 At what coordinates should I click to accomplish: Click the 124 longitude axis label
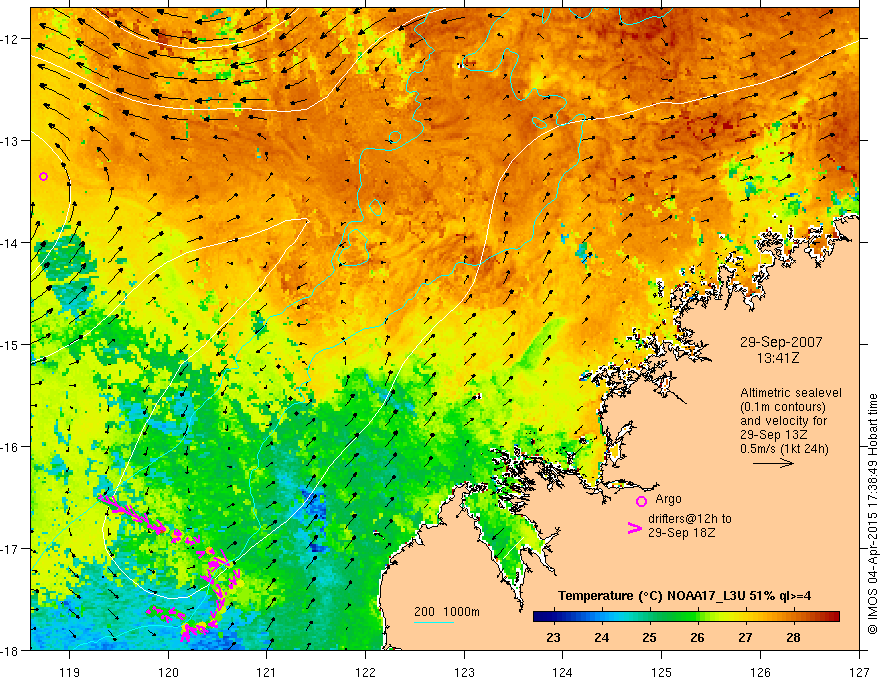click(563, 672)
